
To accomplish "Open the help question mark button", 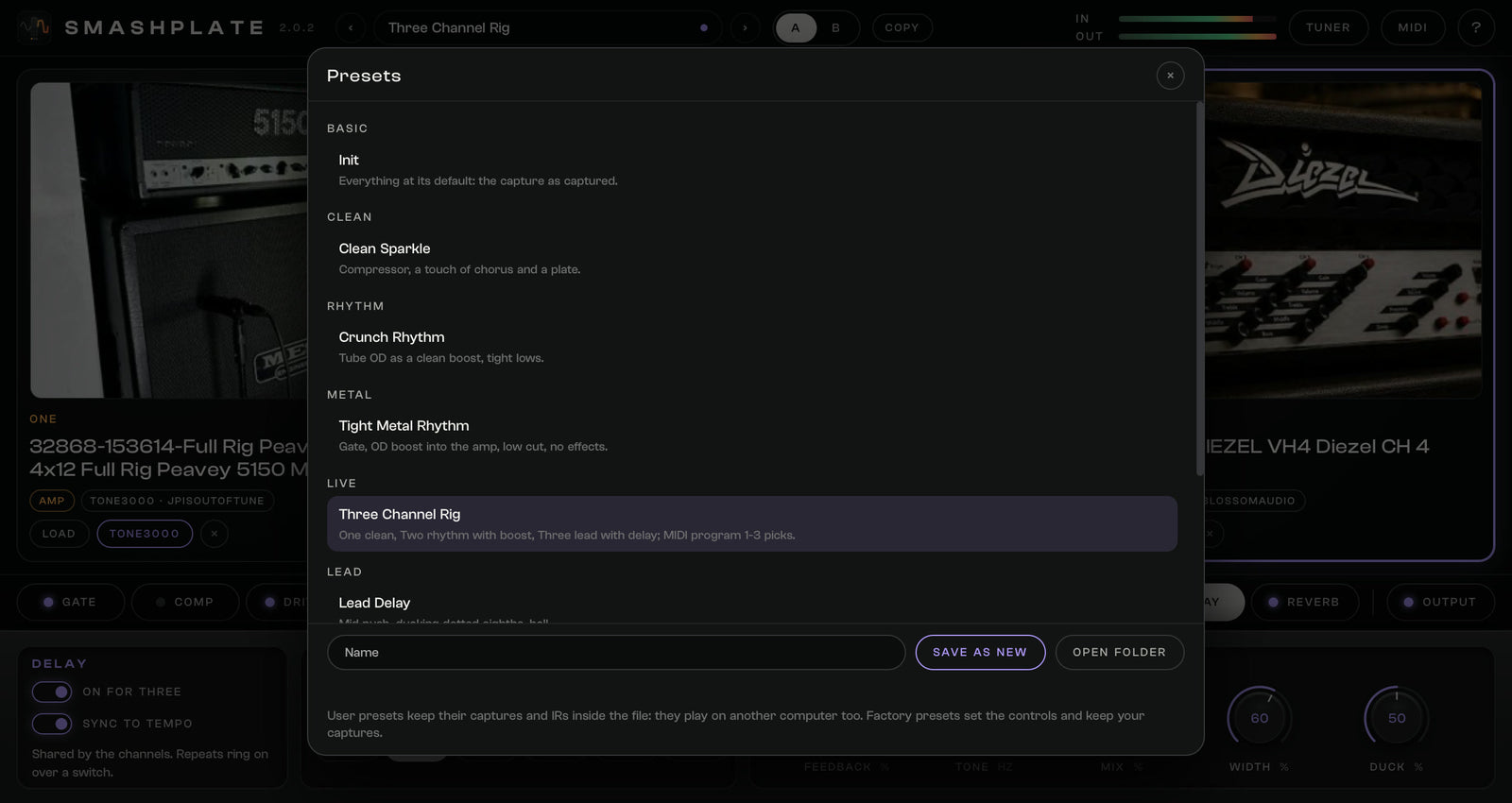I will pyautogui.click(x=1475, y=27).
